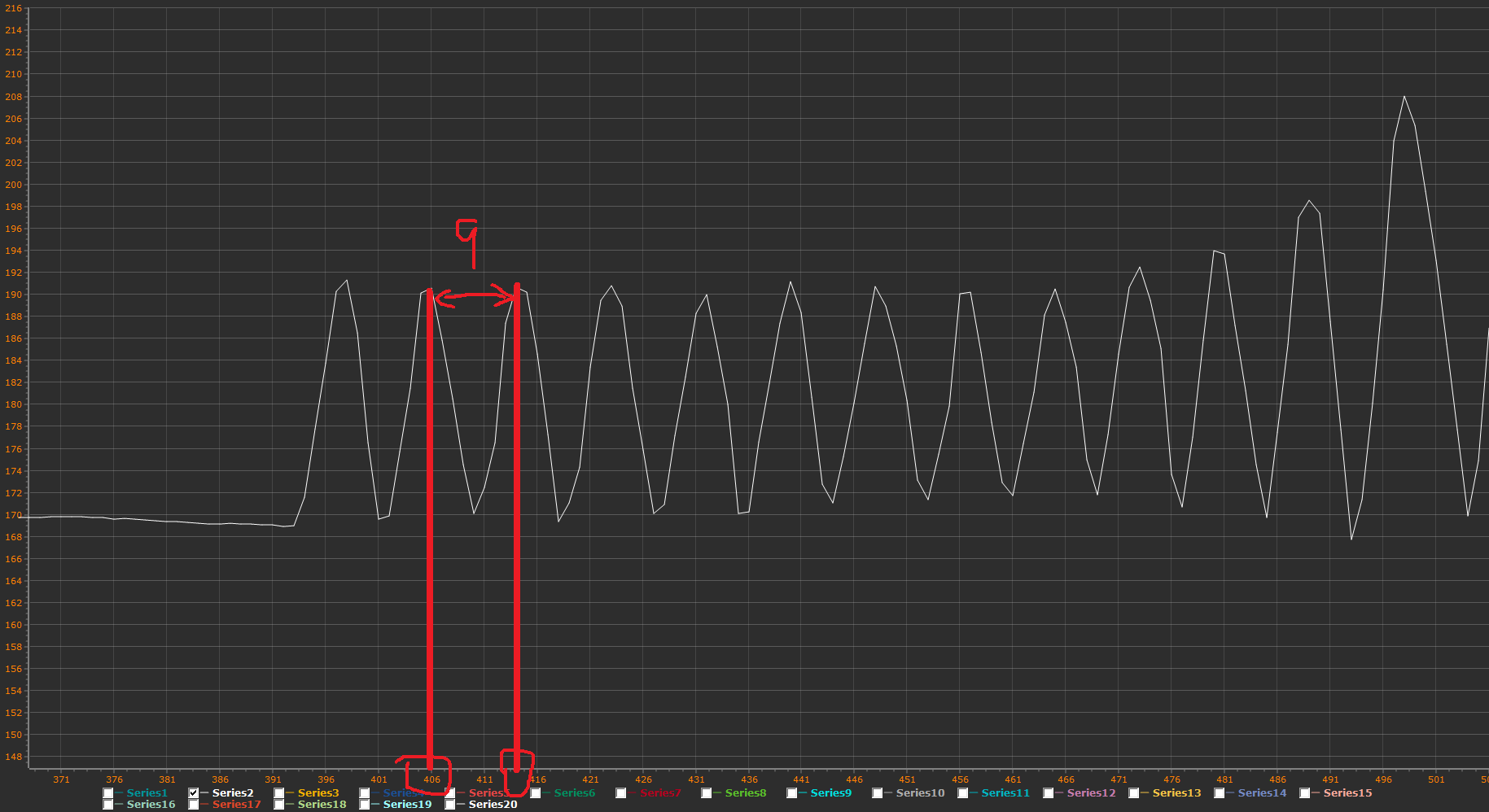Click the 148 label on the Y axis
The width and height of the screenshot is (1489, 812).
pyautogui.click(x=14, y=757)
